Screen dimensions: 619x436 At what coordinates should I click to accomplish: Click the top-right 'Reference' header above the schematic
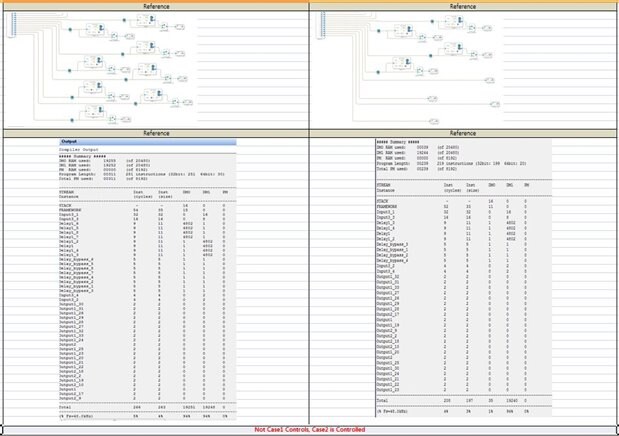click(x=463, y=7)
